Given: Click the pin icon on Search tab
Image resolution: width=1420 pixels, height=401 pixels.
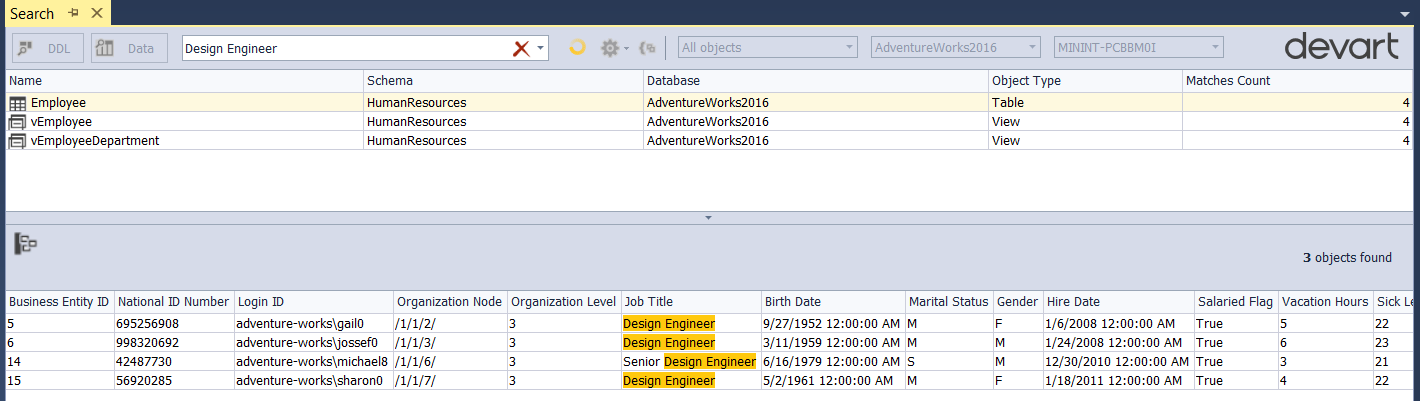Looking at the screenshot, I should click(x=73, y=13).
